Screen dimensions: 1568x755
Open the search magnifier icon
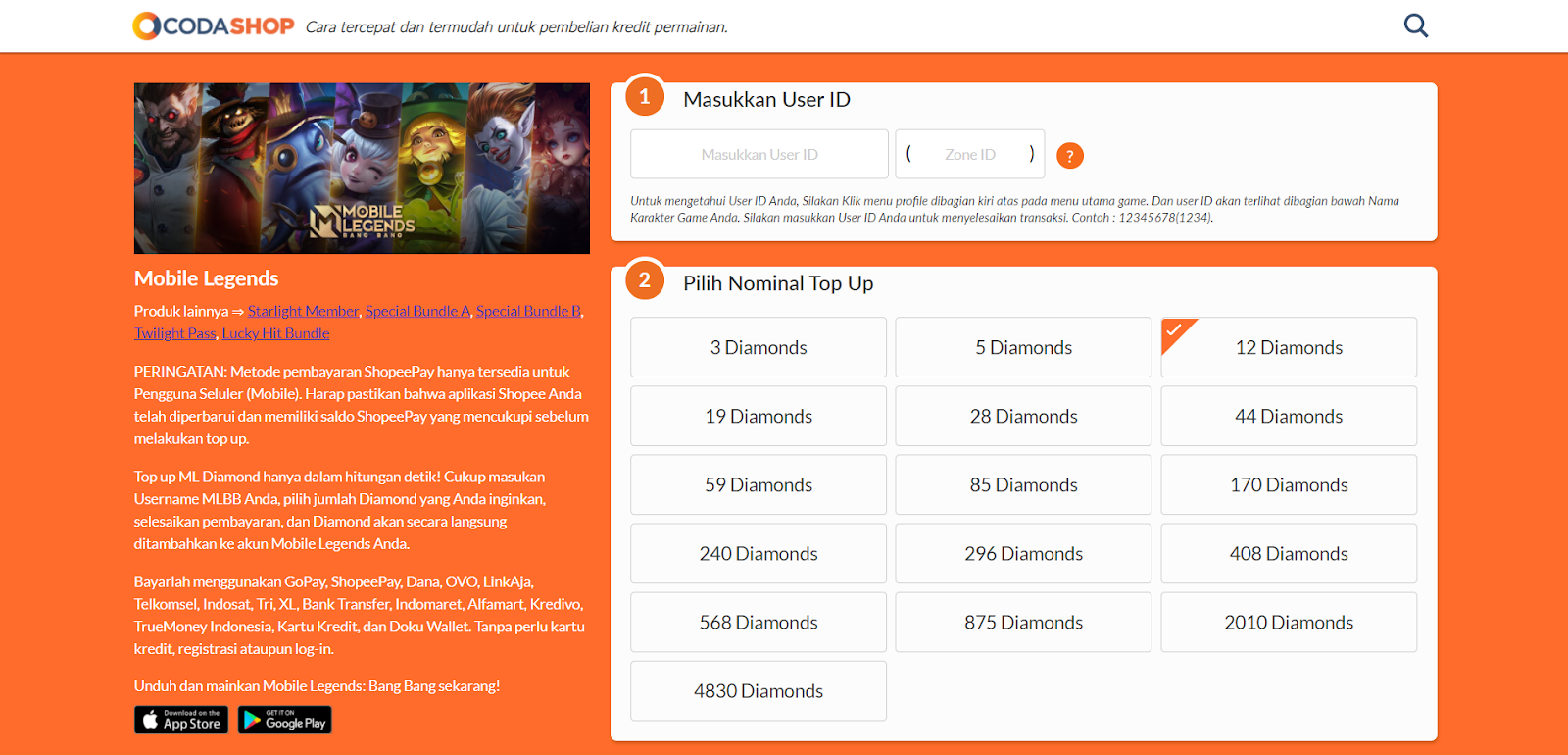1416,25
